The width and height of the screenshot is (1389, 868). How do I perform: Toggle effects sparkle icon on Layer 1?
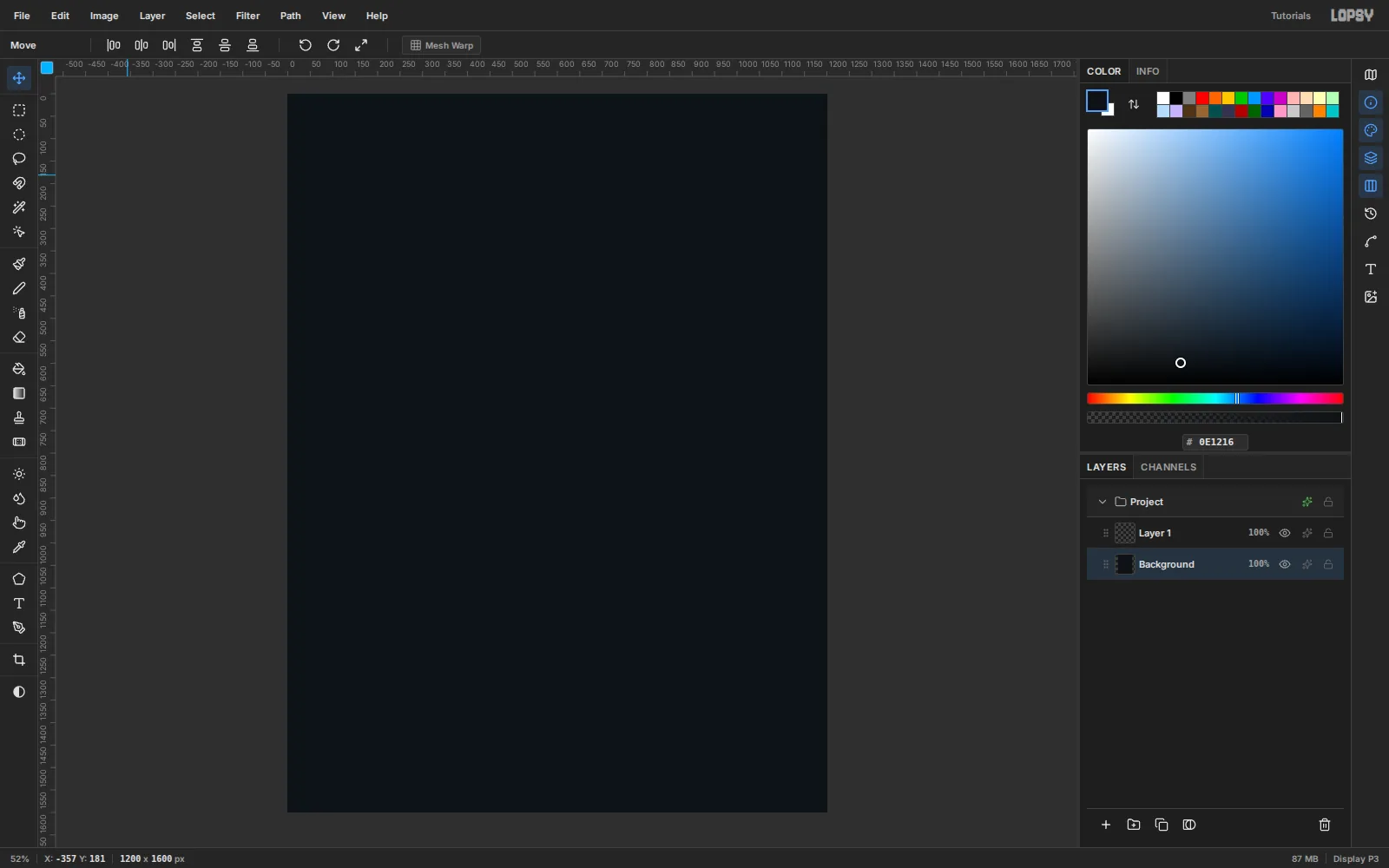(1307, 533)
